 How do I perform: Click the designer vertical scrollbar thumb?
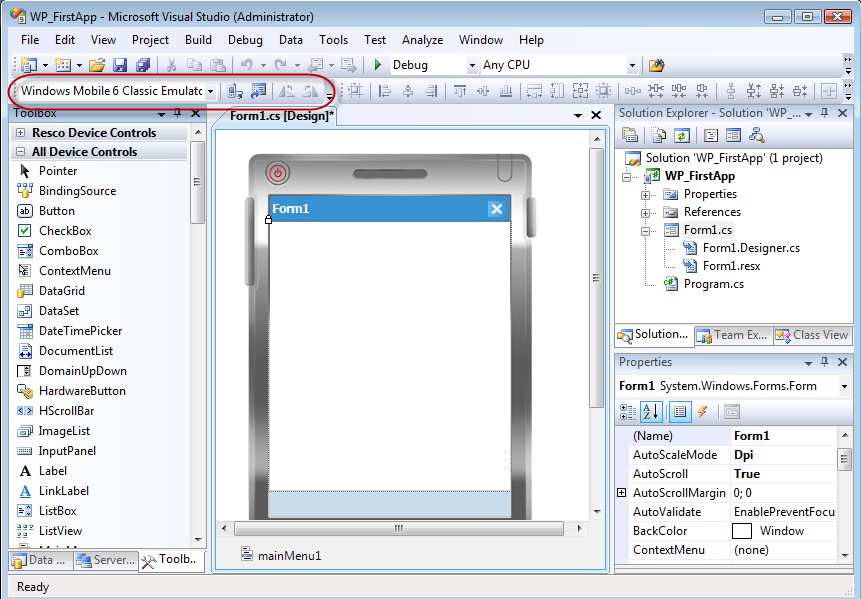tap(596, 277)
